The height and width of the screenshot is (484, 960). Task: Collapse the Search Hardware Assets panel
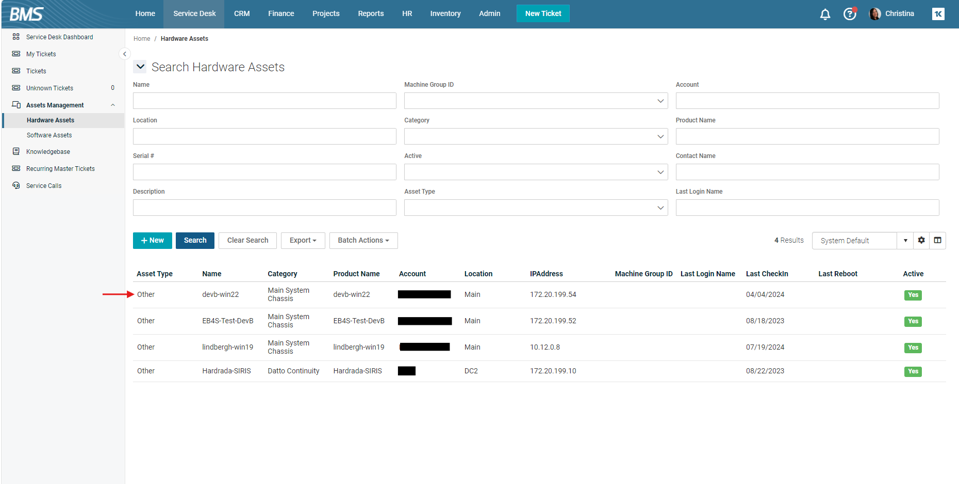click(x=140, y=67)
